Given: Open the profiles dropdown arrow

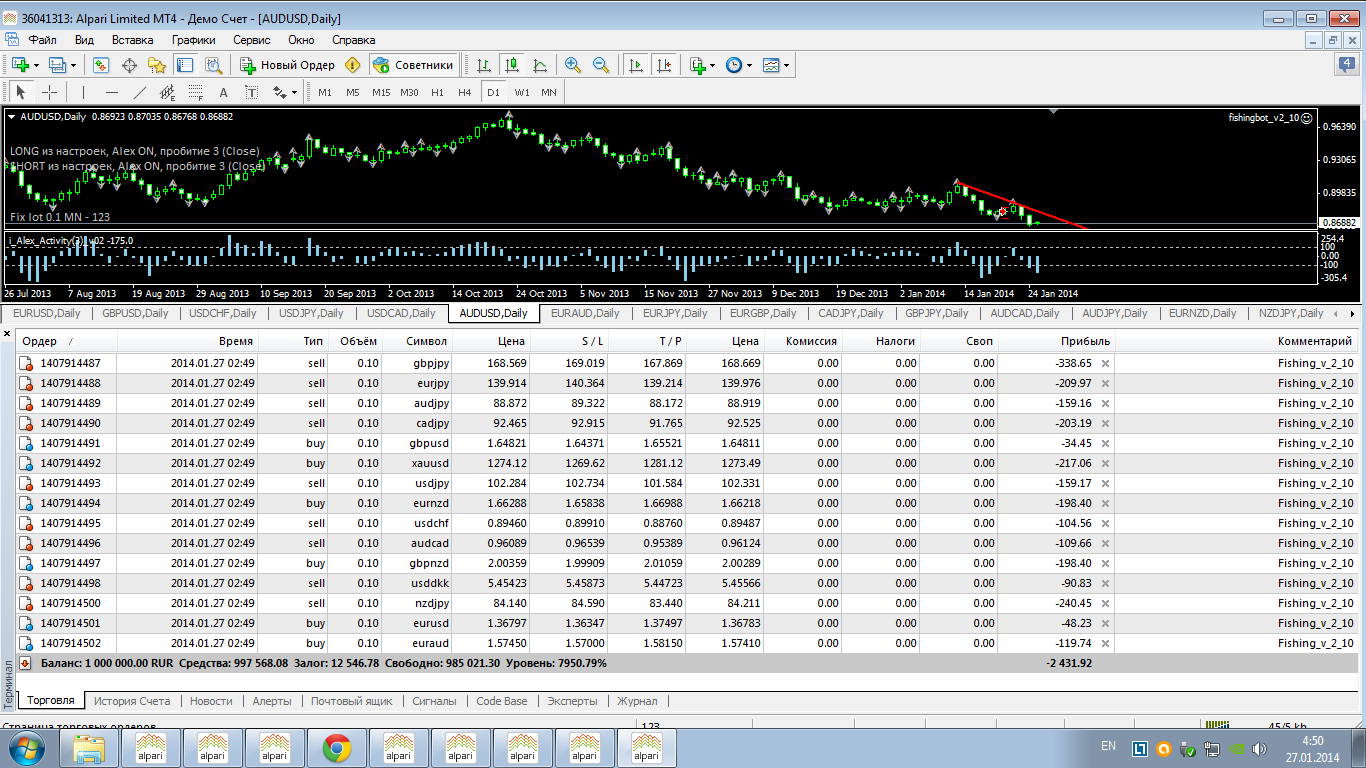Looking at the screenshot, I should tap(75, 65).
